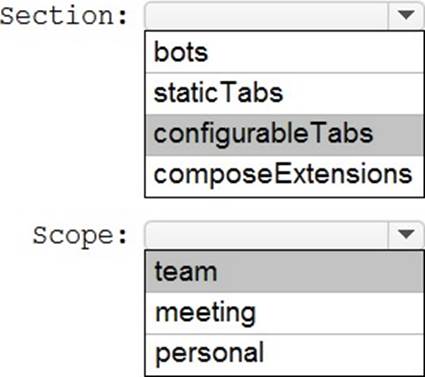This screenshot has width=425, height=377.
Task: Pick composeExtensions from the Section list
Action: pyautogui.click(x=285, y=176)
